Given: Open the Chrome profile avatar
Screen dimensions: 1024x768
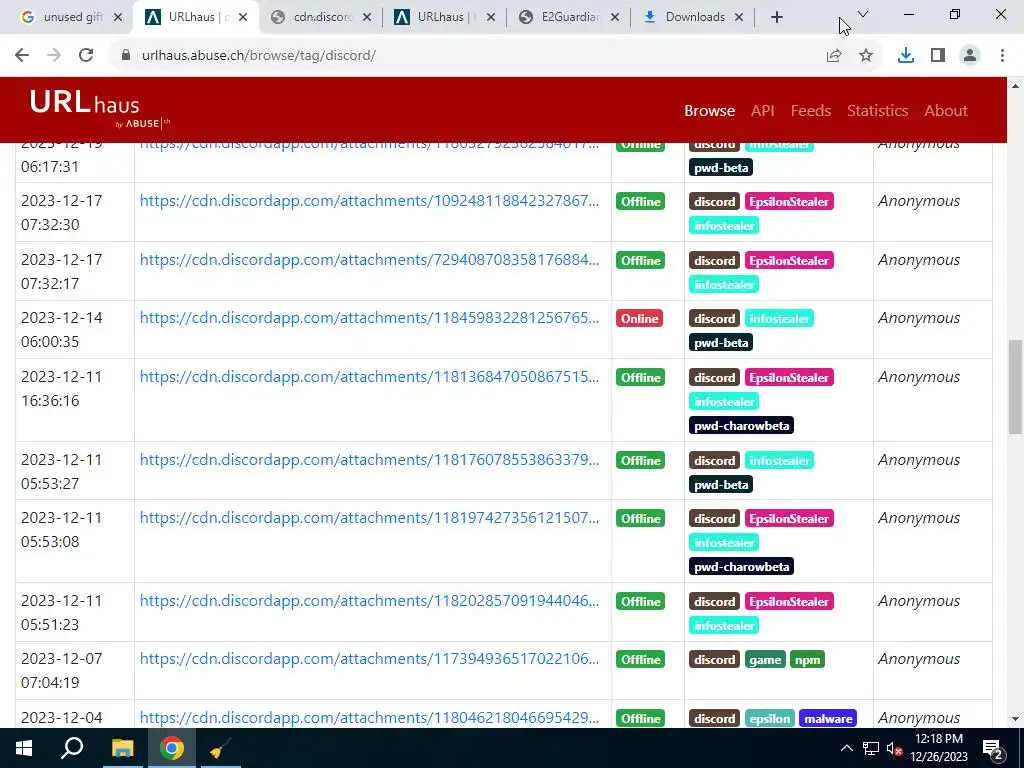Looking at the screenshot, I should point(970,56).
